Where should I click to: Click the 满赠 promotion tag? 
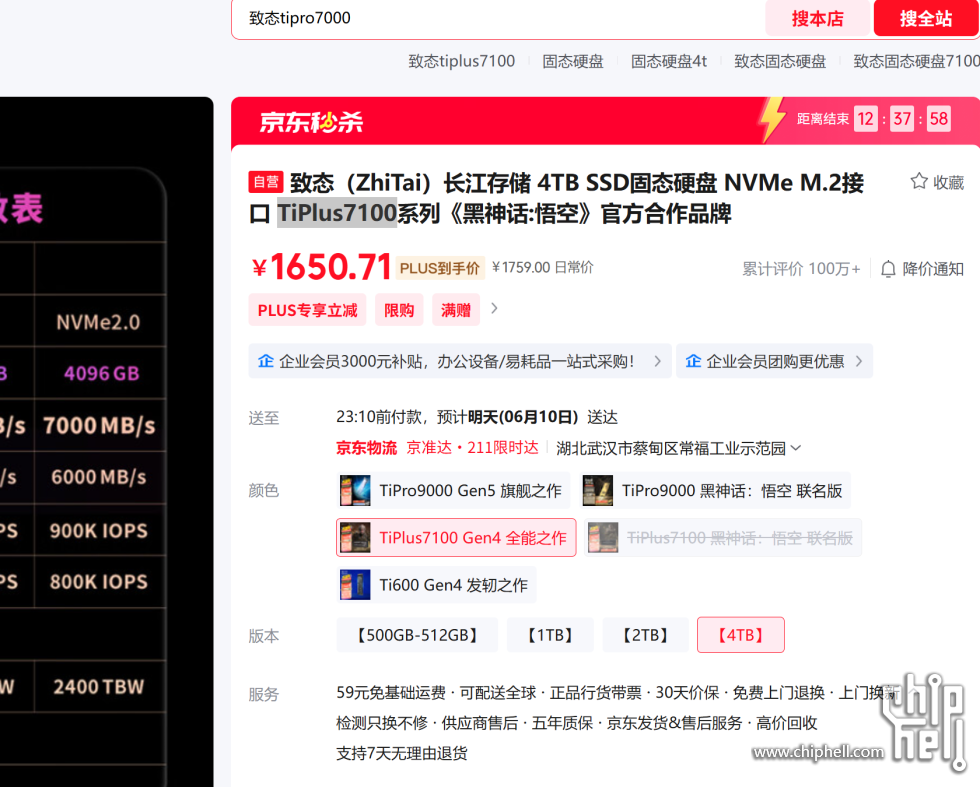tap(456, 310)
